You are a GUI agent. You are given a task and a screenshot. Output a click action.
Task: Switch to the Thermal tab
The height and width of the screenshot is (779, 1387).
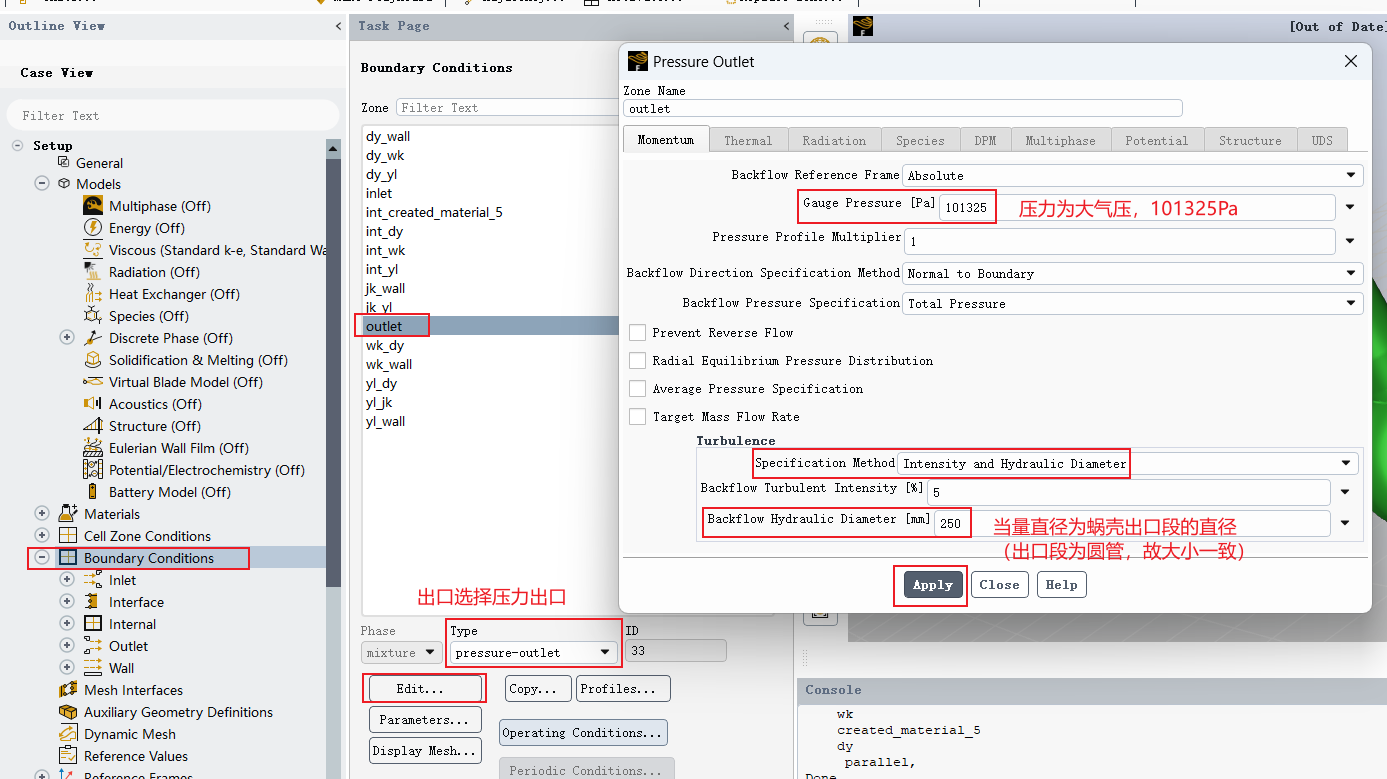click(x=748, y=141)
